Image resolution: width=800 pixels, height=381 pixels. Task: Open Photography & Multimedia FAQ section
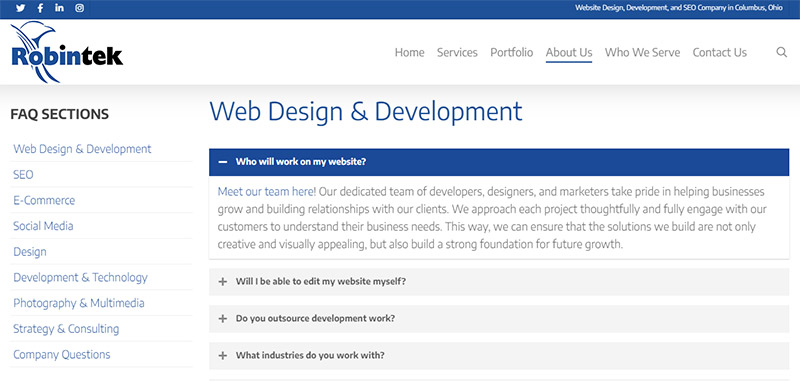click(x=79, y=303)
